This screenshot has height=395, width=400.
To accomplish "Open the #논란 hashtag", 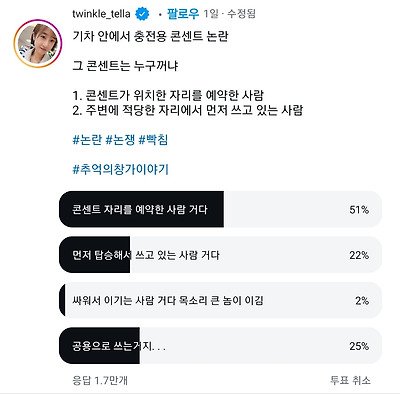I will 87,139.
